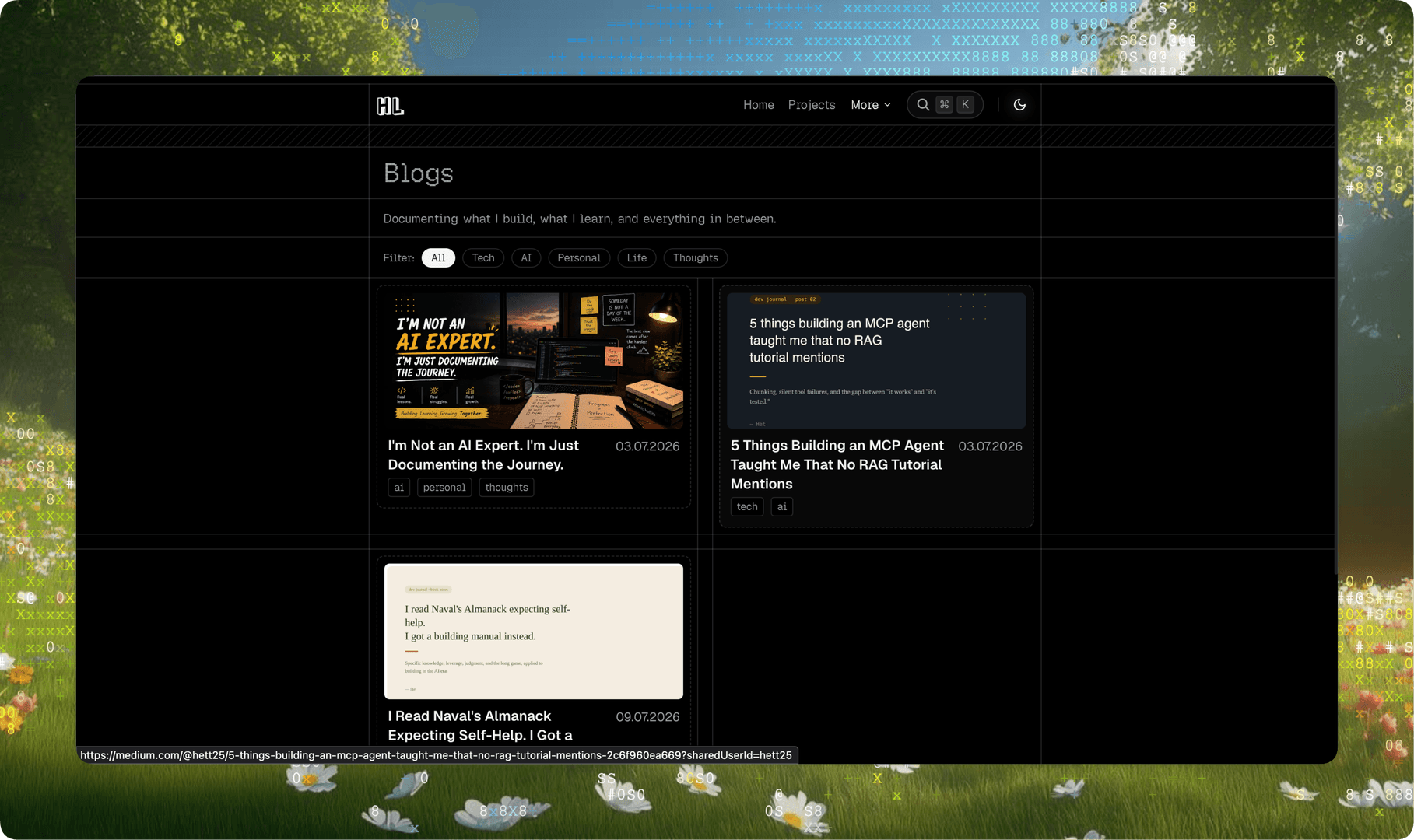Click 'ai' tag on MCP post
The width and height of the screenshot is (1414, 840).
[x=782, y=506]
